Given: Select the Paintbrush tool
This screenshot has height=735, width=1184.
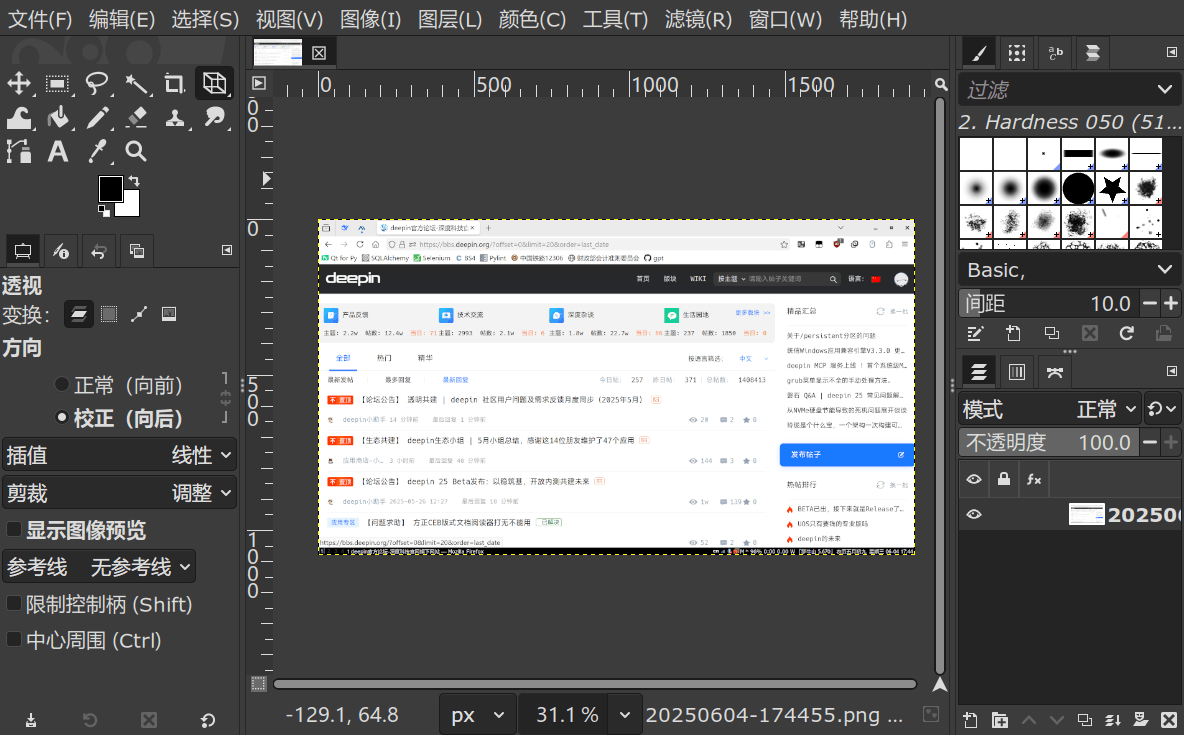Looking at the screenshot, I should 97,117.
